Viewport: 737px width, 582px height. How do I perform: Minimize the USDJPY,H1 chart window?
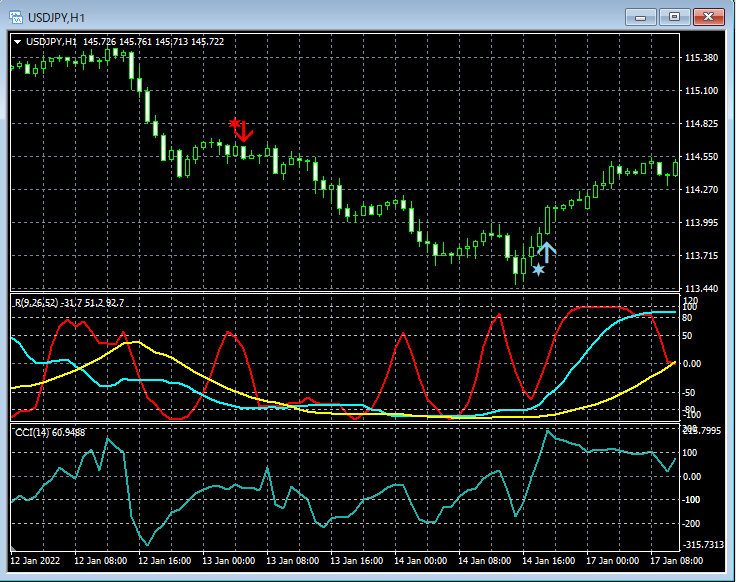(x=641, y=17)
